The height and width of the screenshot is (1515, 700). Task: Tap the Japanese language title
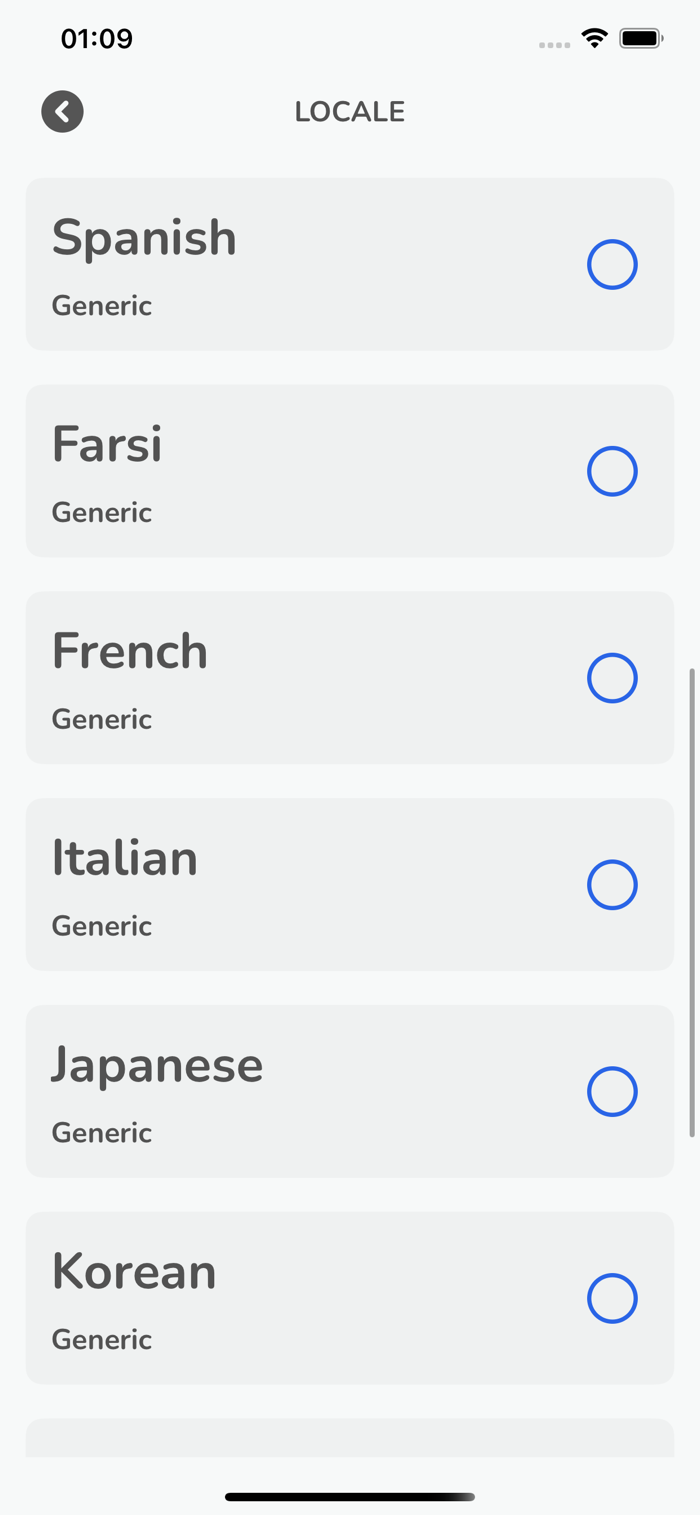pyautogui.click(x=157, y=1065)
